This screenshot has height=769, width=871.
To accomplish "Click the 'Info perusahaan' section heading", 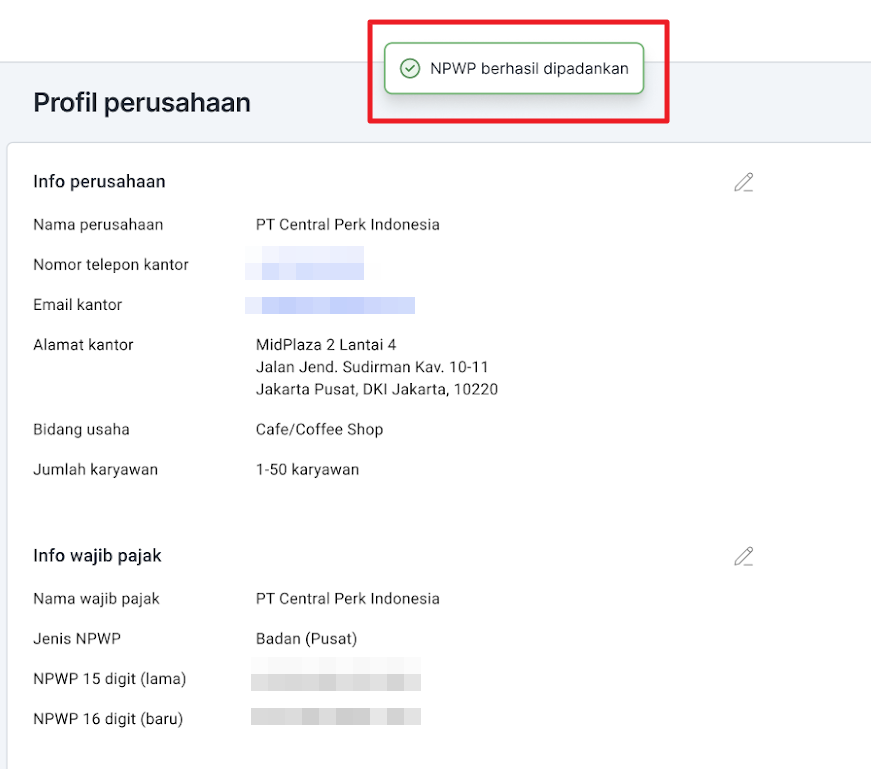I will click(x=99, y=182).
